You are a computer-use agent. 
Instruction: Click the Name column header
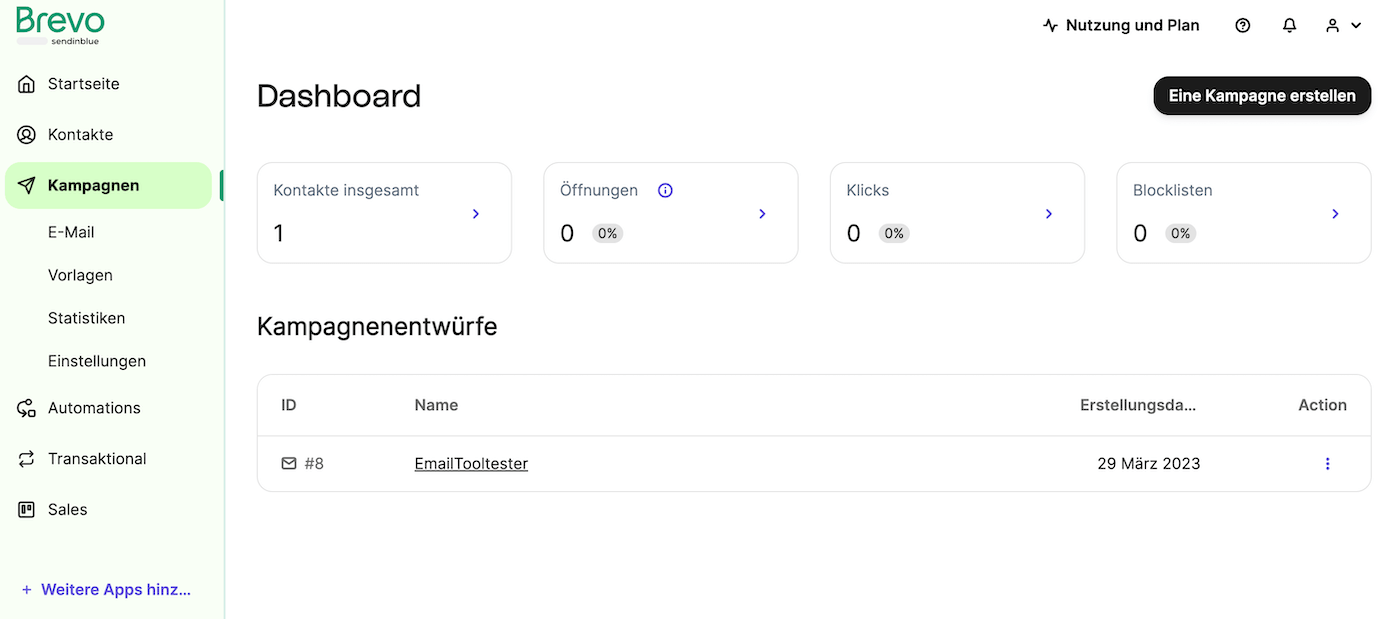pos(436,405)
